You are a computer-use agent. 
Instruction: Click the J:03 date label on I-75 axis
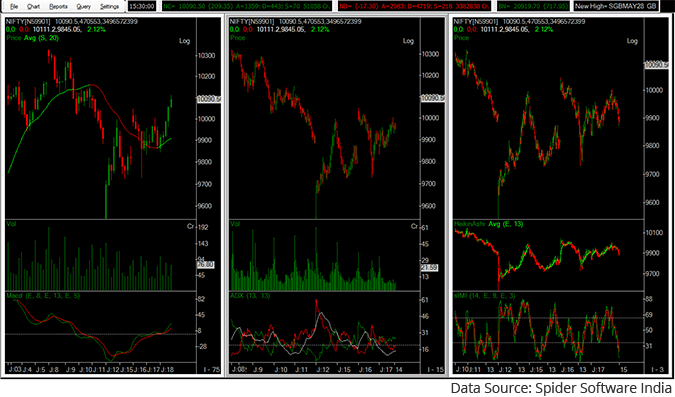[x=14, y=369]
